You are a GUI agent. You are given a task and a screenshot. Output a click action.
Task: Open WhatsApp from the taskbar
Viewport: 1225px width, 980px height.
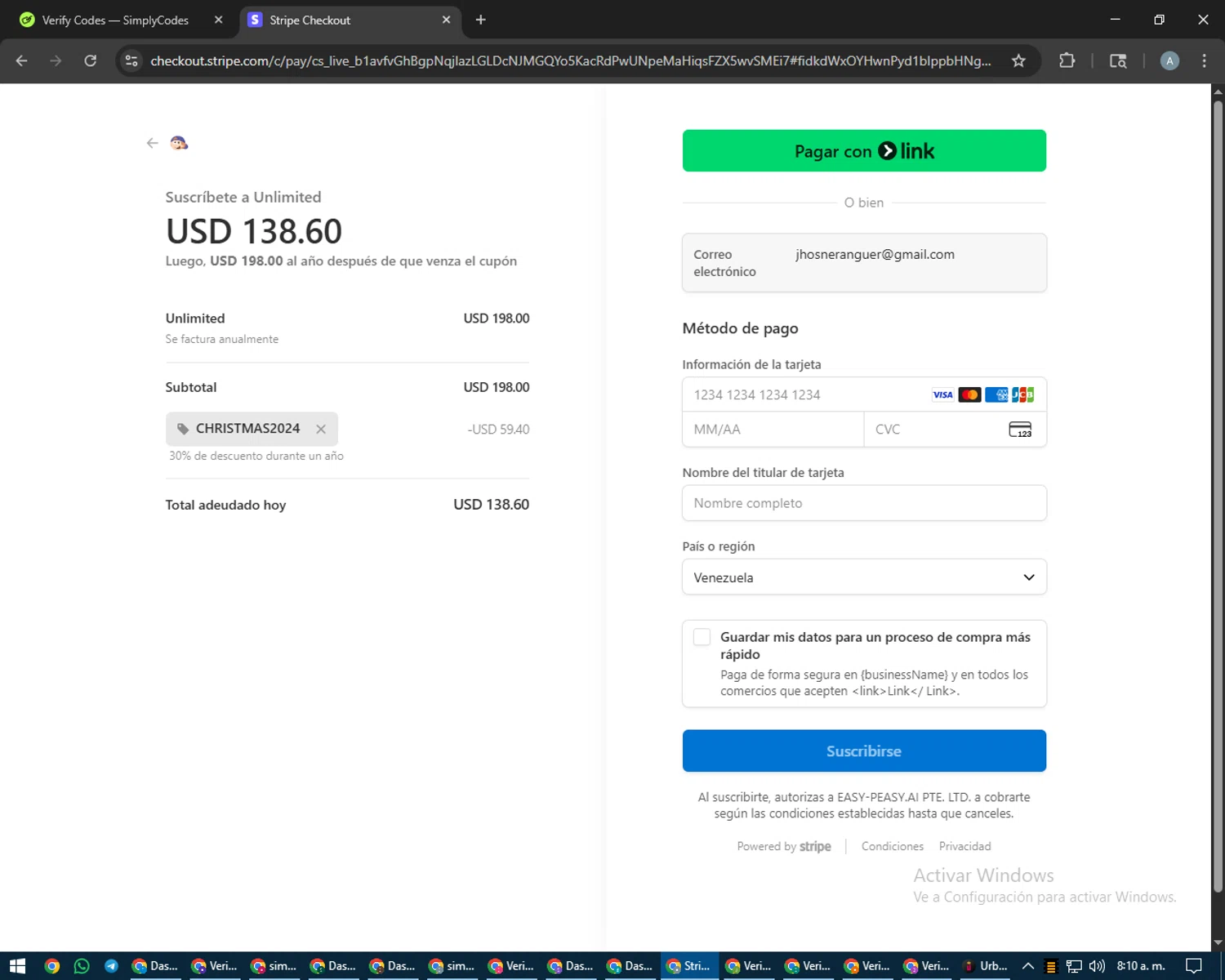[x=82, y=966]
